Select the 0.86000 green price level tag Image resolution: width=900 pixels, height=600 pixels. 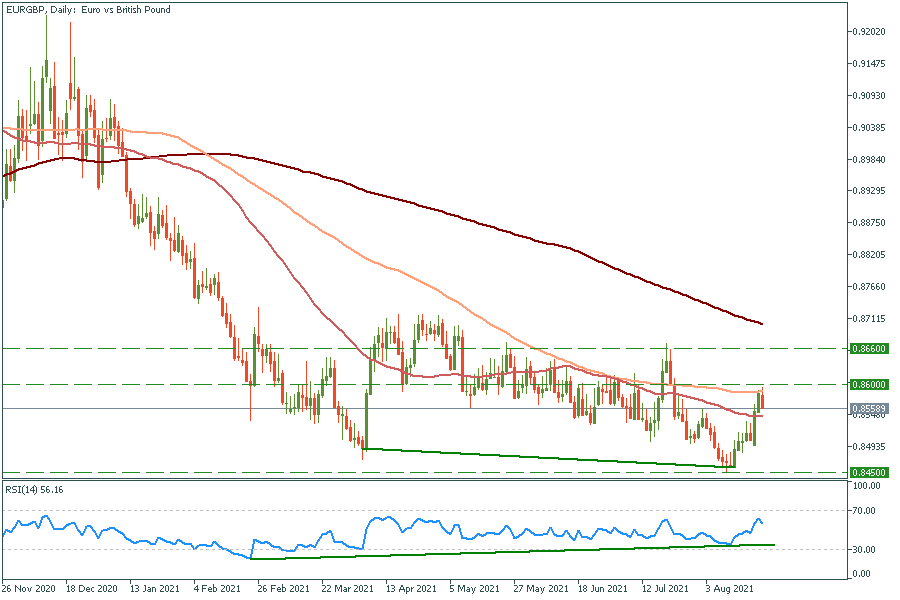pyautogui.click(x=869, y=385)
